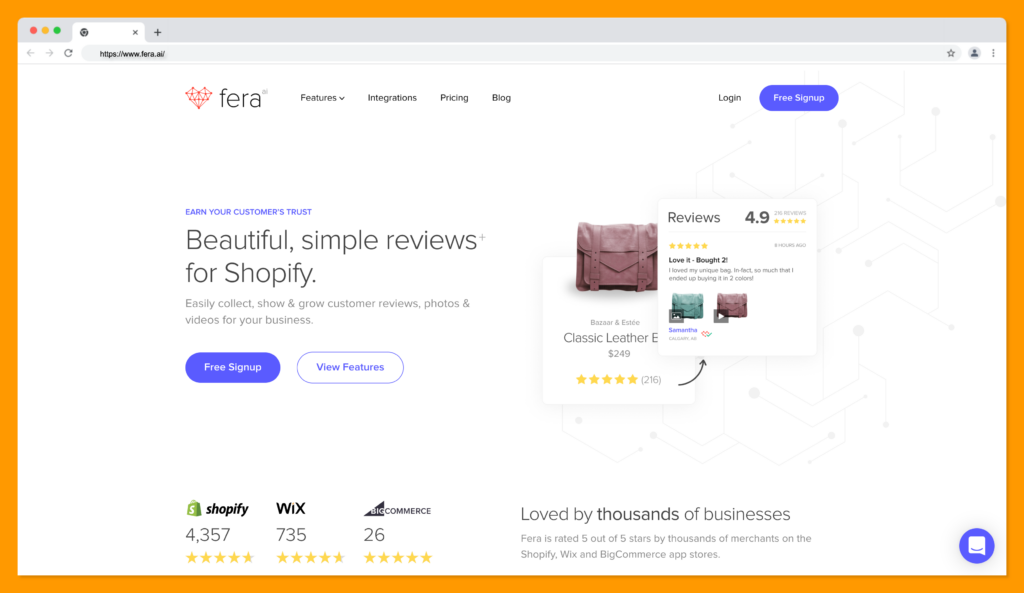This screenshot has width=1024, height=593.
Task: Click Free Signup in header
Action: tap(799, 98)
